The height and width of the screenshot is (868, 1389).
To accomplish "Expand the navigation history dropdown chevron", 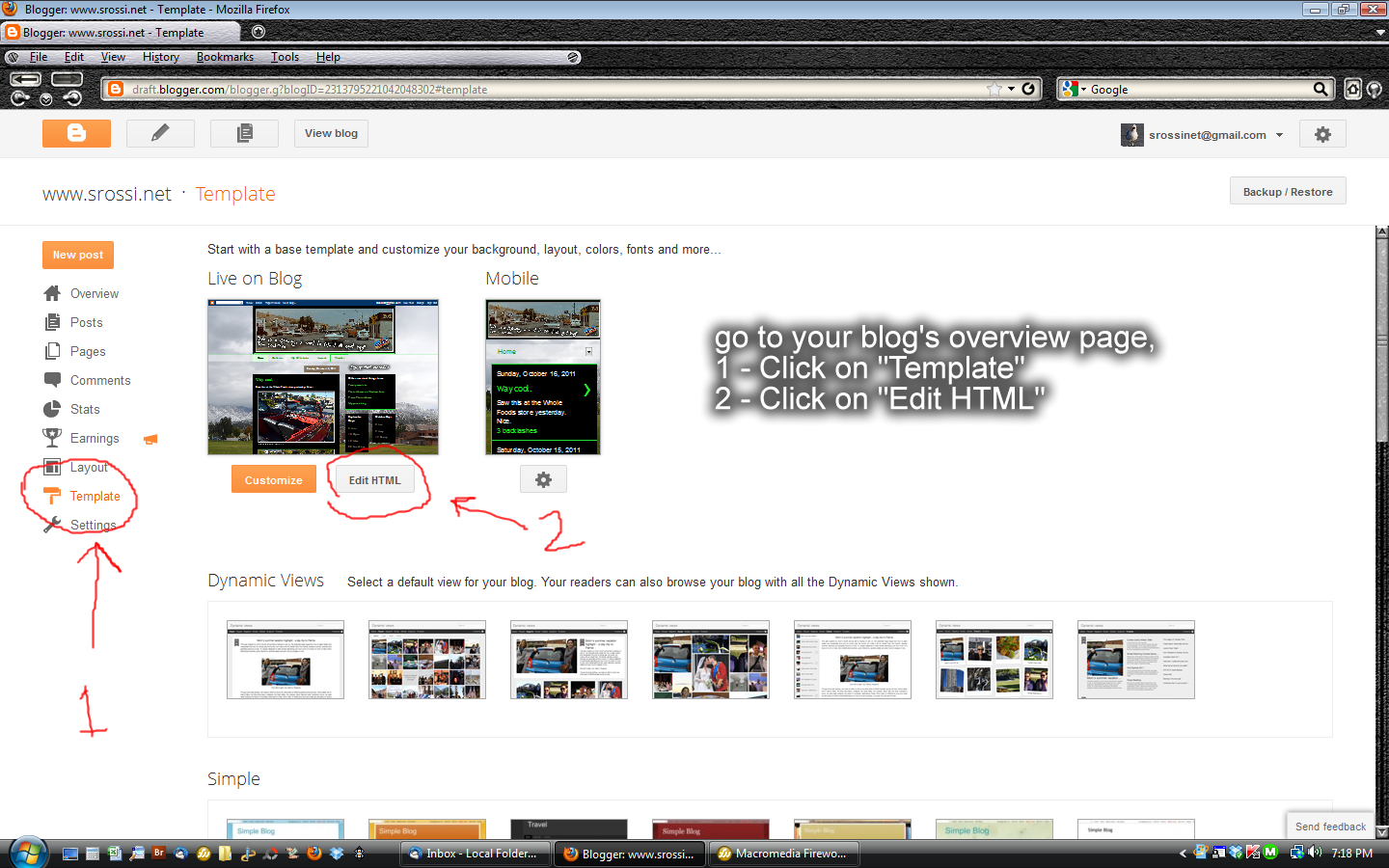I will click(46, 99).
